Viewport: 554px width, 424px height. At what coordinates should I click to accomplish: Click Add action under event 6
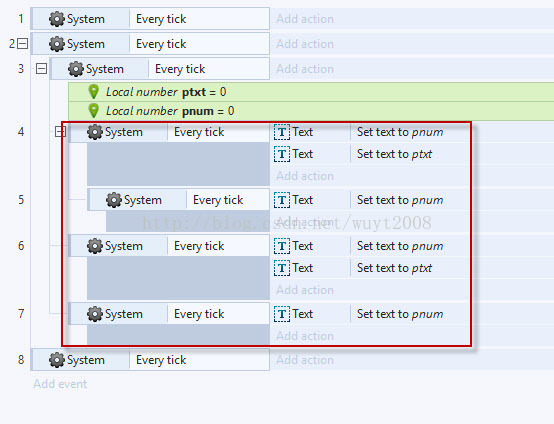pyautogui.click(x=305, y=290)
